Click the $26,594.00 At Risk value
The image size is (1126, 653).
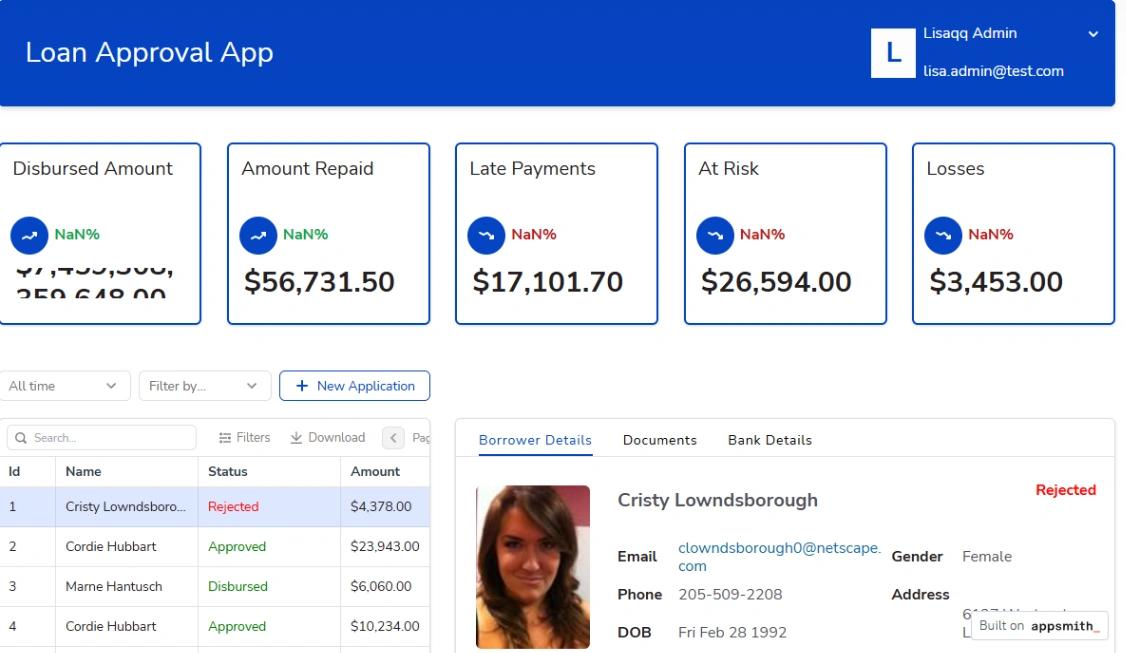coord(776,282)
